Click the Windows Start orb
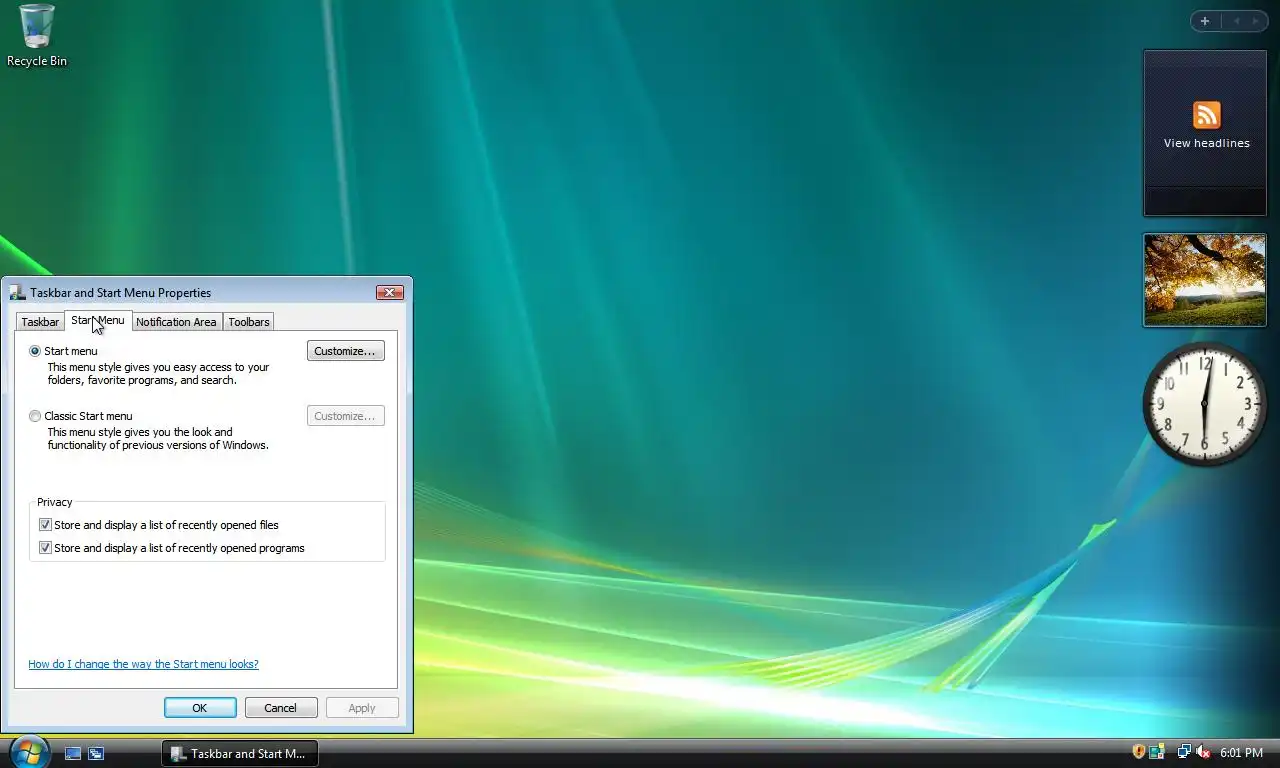Image resolution: width=1280 pixels, height=768 pixels. pyautogui.click(x=29, y=751)
